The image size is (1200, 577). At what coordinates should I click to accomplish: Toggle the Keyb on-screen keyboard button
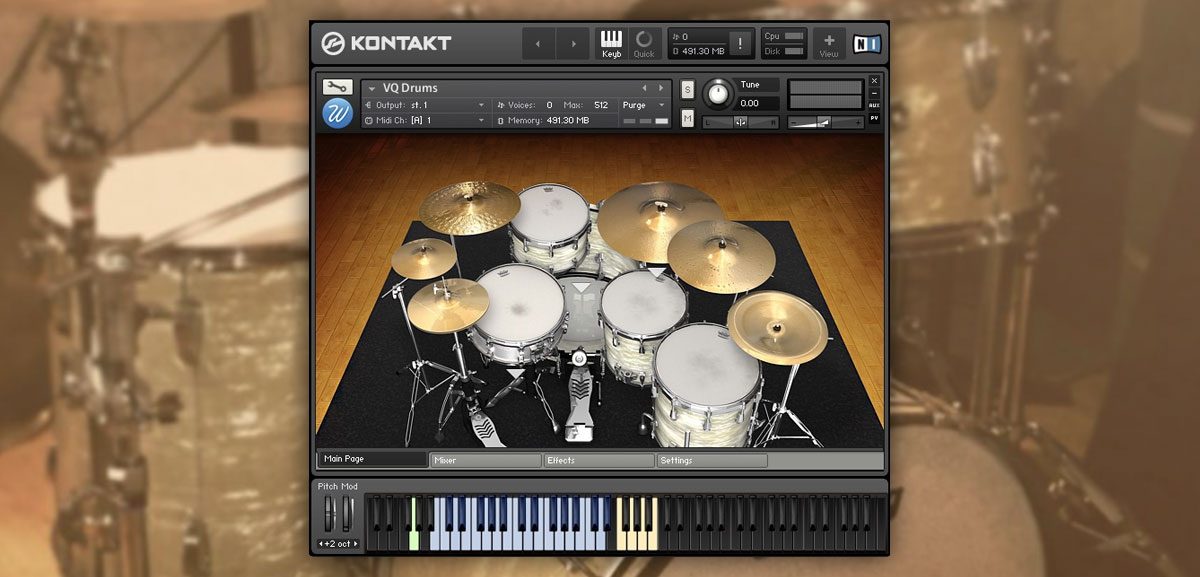coord(611,43)
